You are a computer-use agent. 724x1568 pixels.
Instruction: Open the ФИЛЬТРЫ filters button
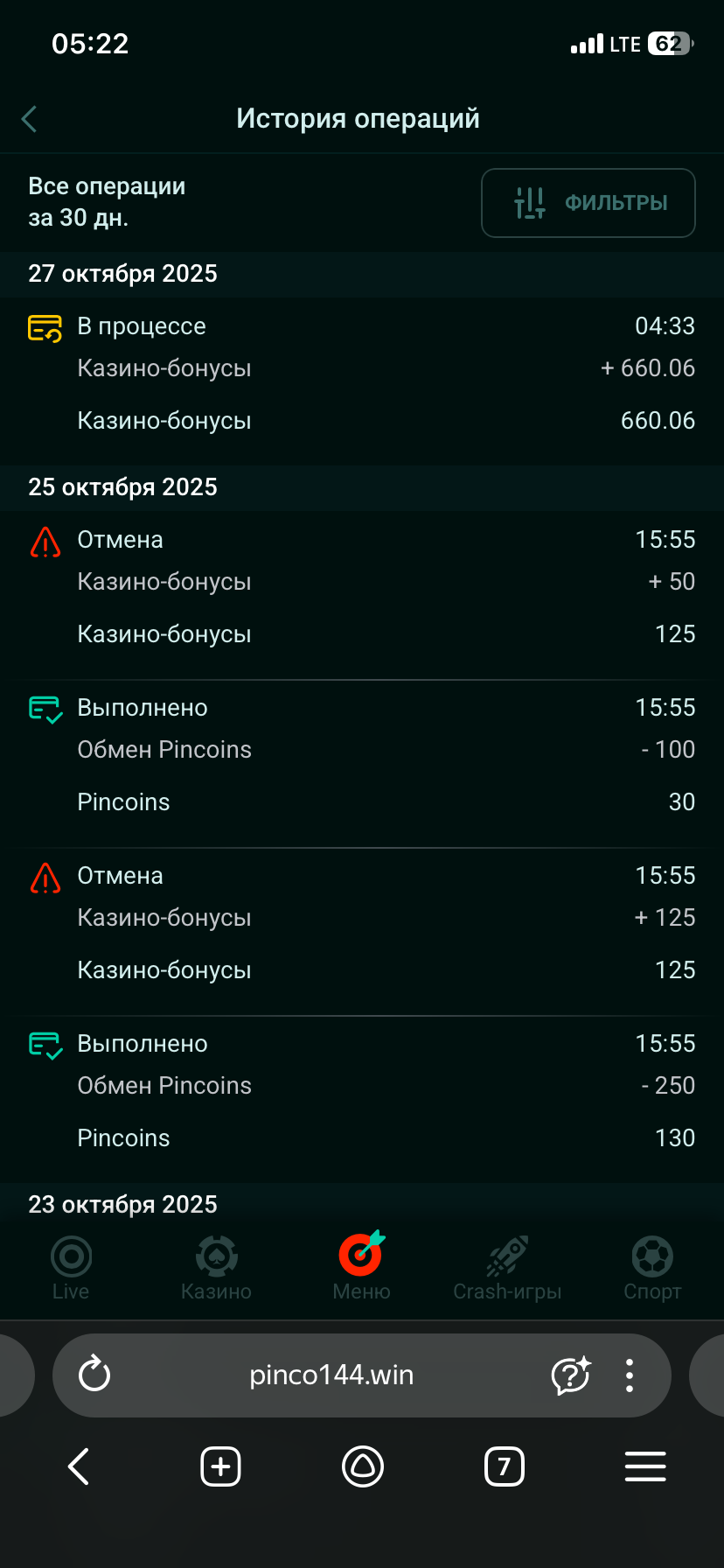coord(588,203)
